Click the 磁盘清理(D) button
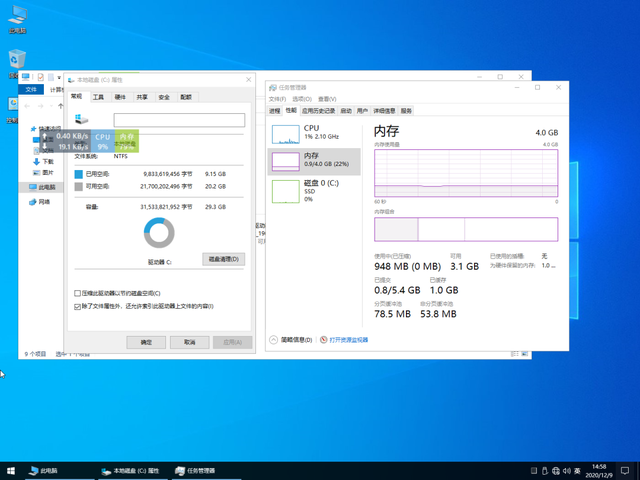 (x=223, y=259)
